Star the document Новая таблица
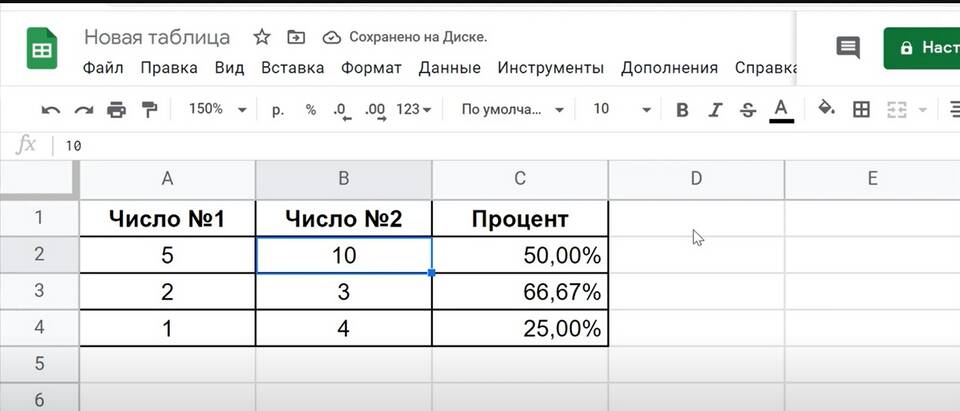The image size is (960, 411). (x=262, y=37)
